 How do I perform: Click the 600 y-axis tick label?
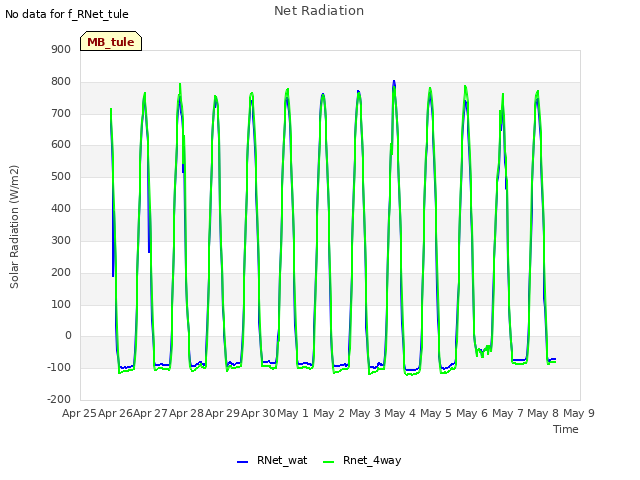(61, 145)
